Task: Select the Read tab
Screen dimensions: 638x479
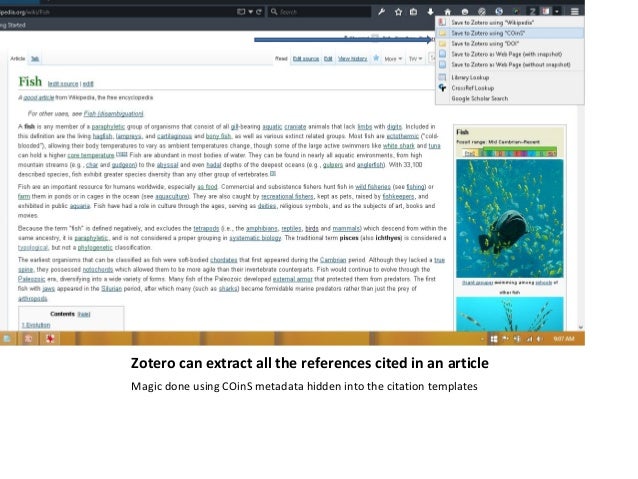Action: pos(281,59)
